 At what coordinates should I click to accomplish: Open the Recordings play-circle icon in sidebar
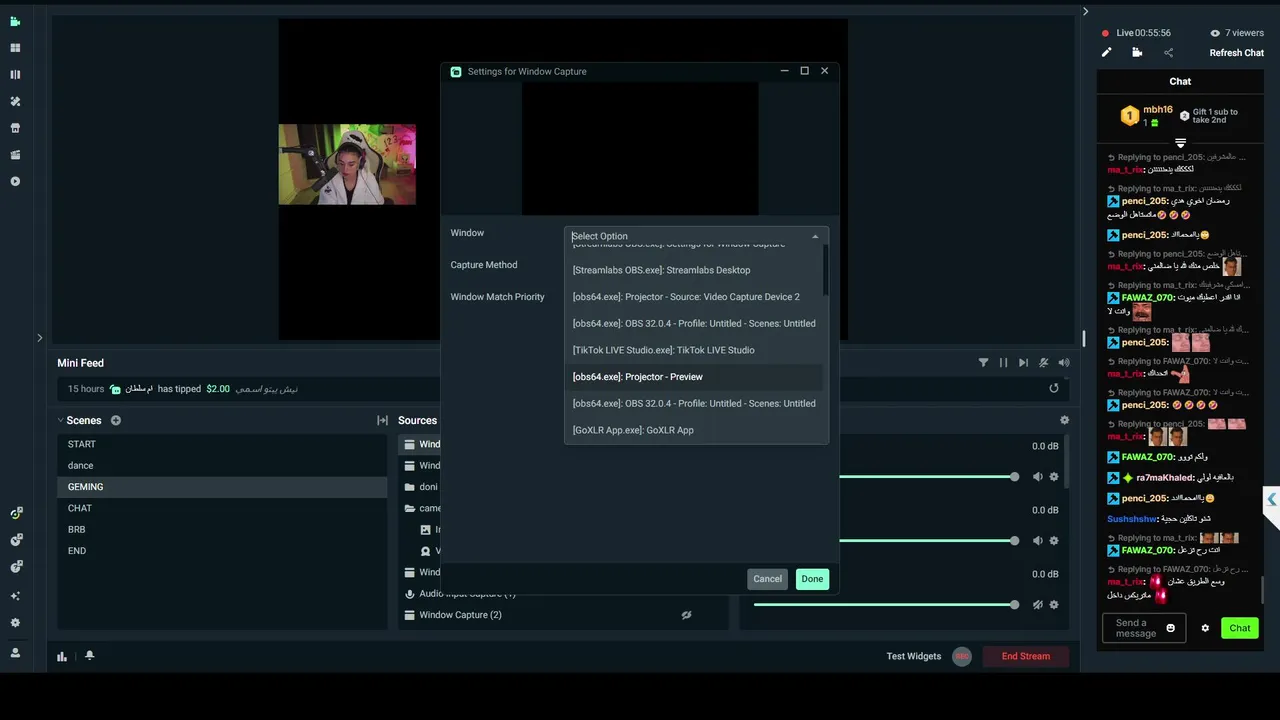click(x=15, y=181)
